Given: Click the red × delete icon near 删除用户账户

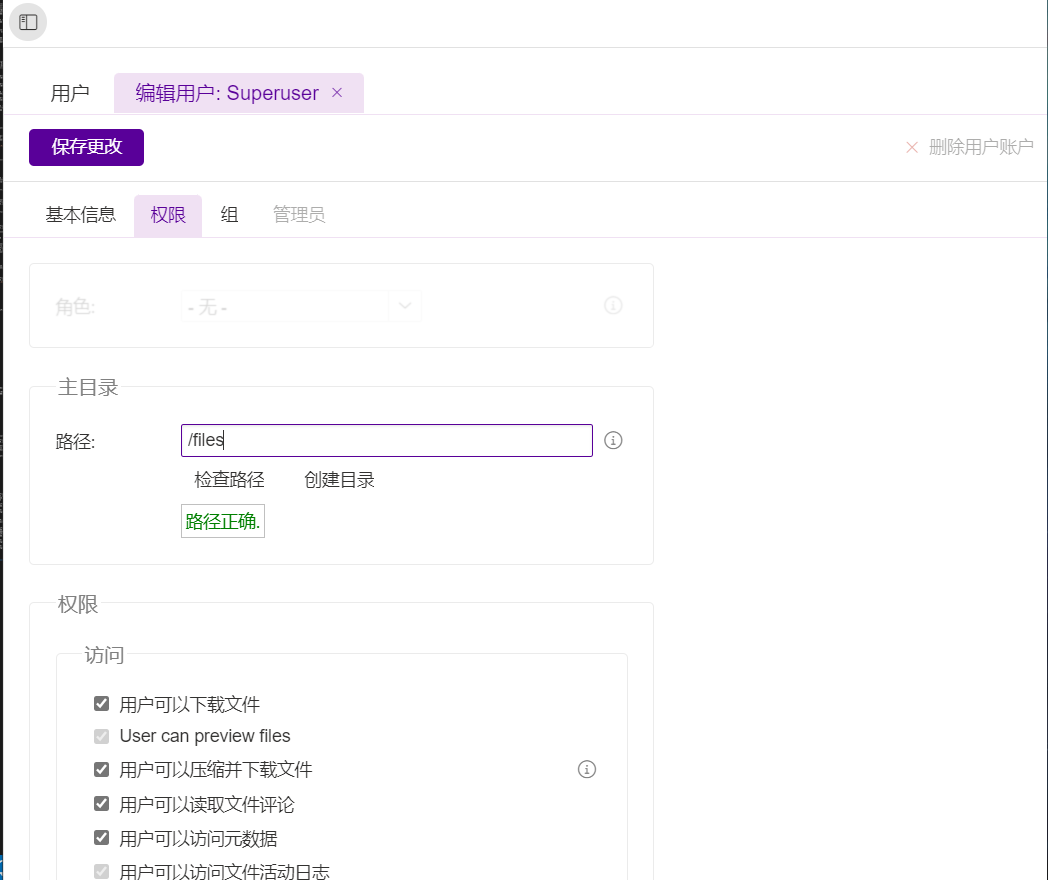Looking at the screenshot, I should (x=911, y=147).
